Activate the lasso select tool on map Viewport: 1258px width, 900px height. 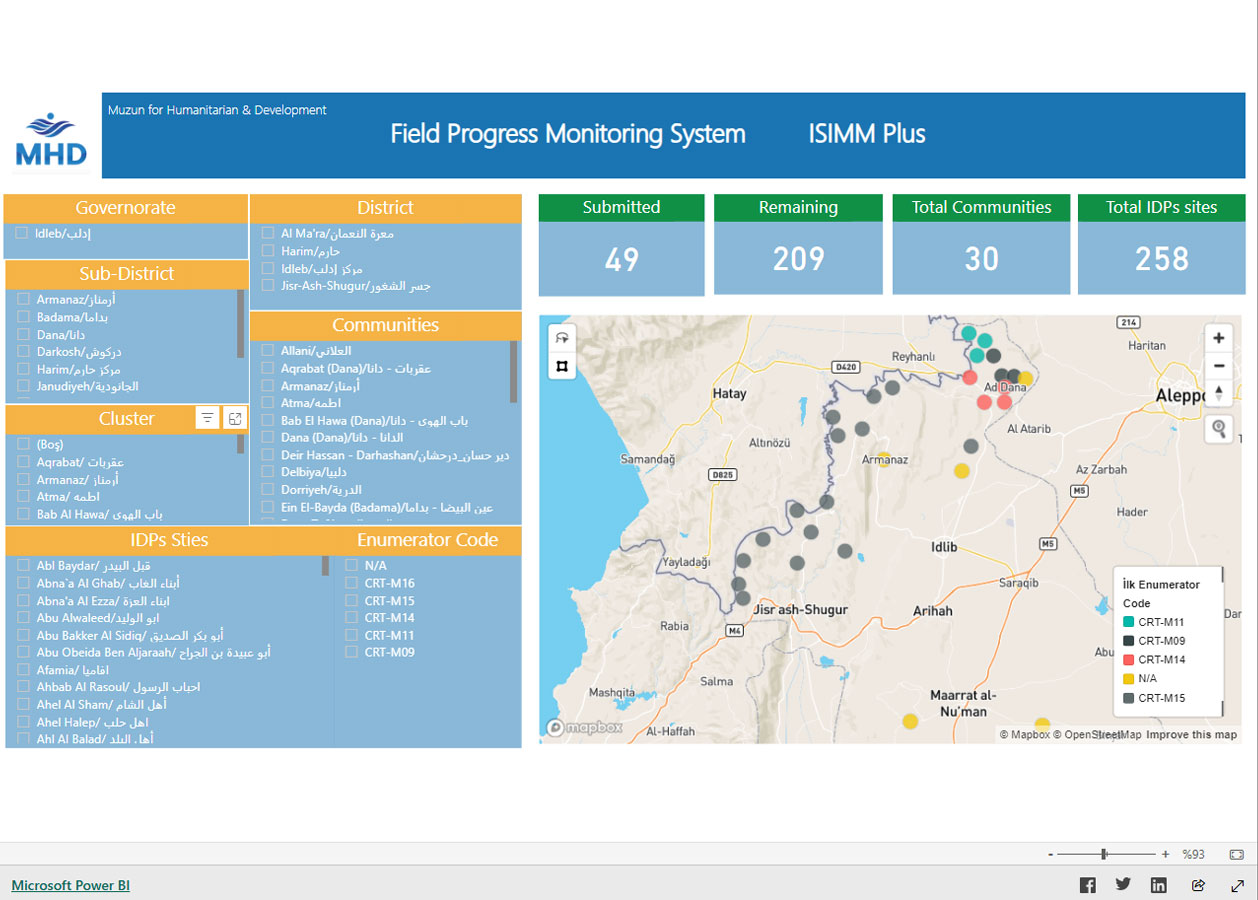(x=562, y=338)
